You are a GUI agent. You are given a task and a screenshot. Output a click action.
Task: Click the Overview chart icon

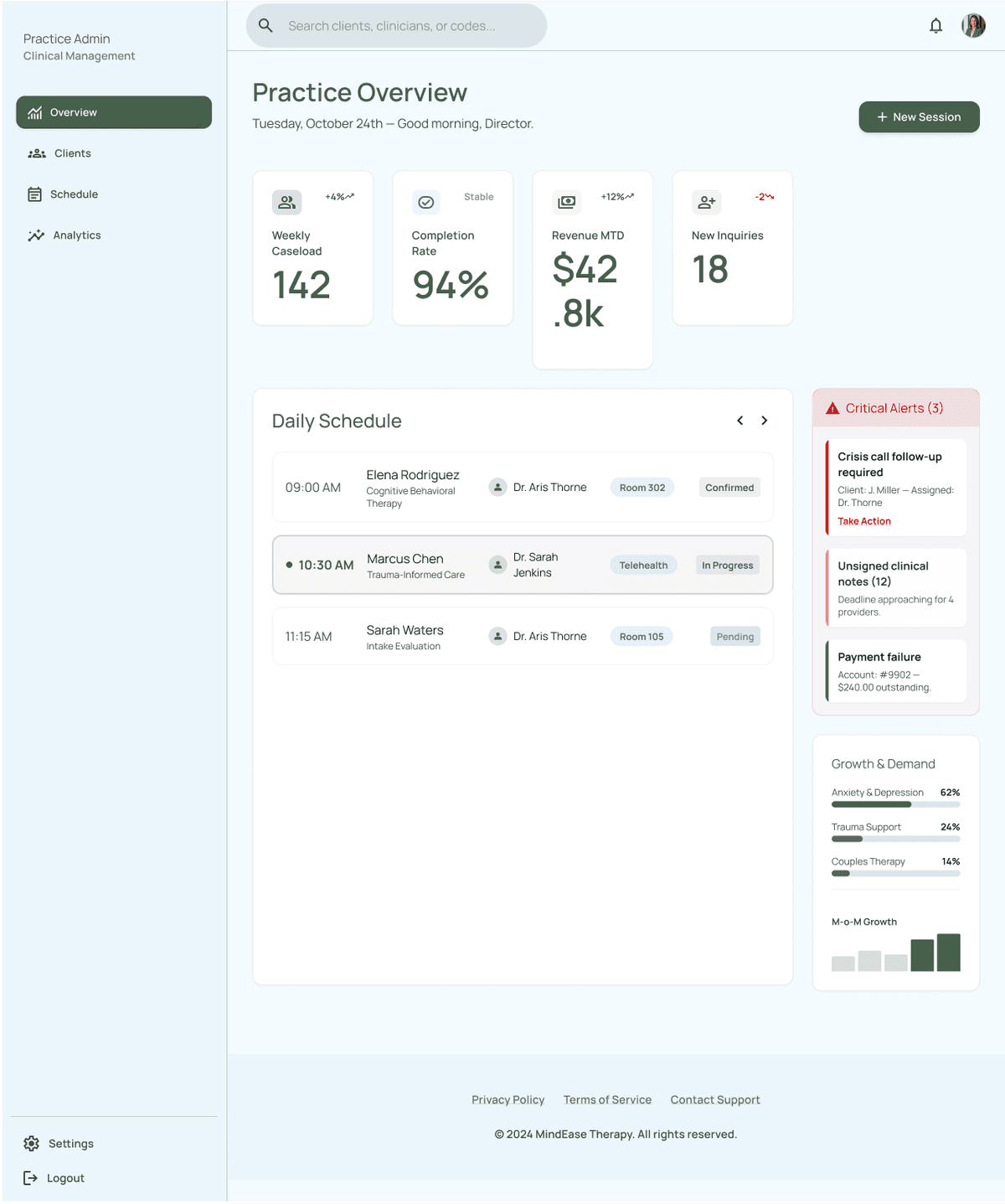(x=34, y=112)
